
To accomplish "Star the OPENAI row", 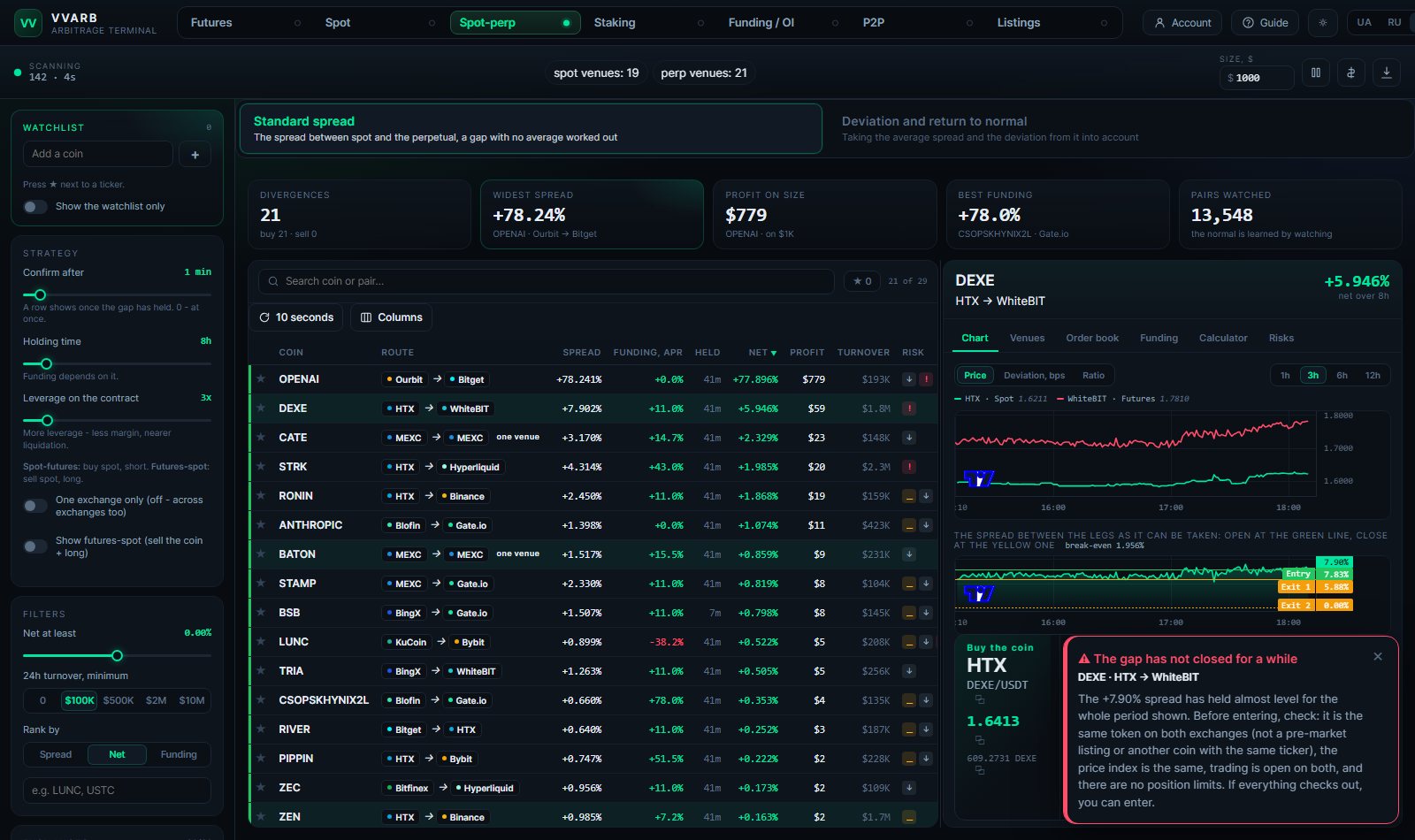I will coord(261,379).
